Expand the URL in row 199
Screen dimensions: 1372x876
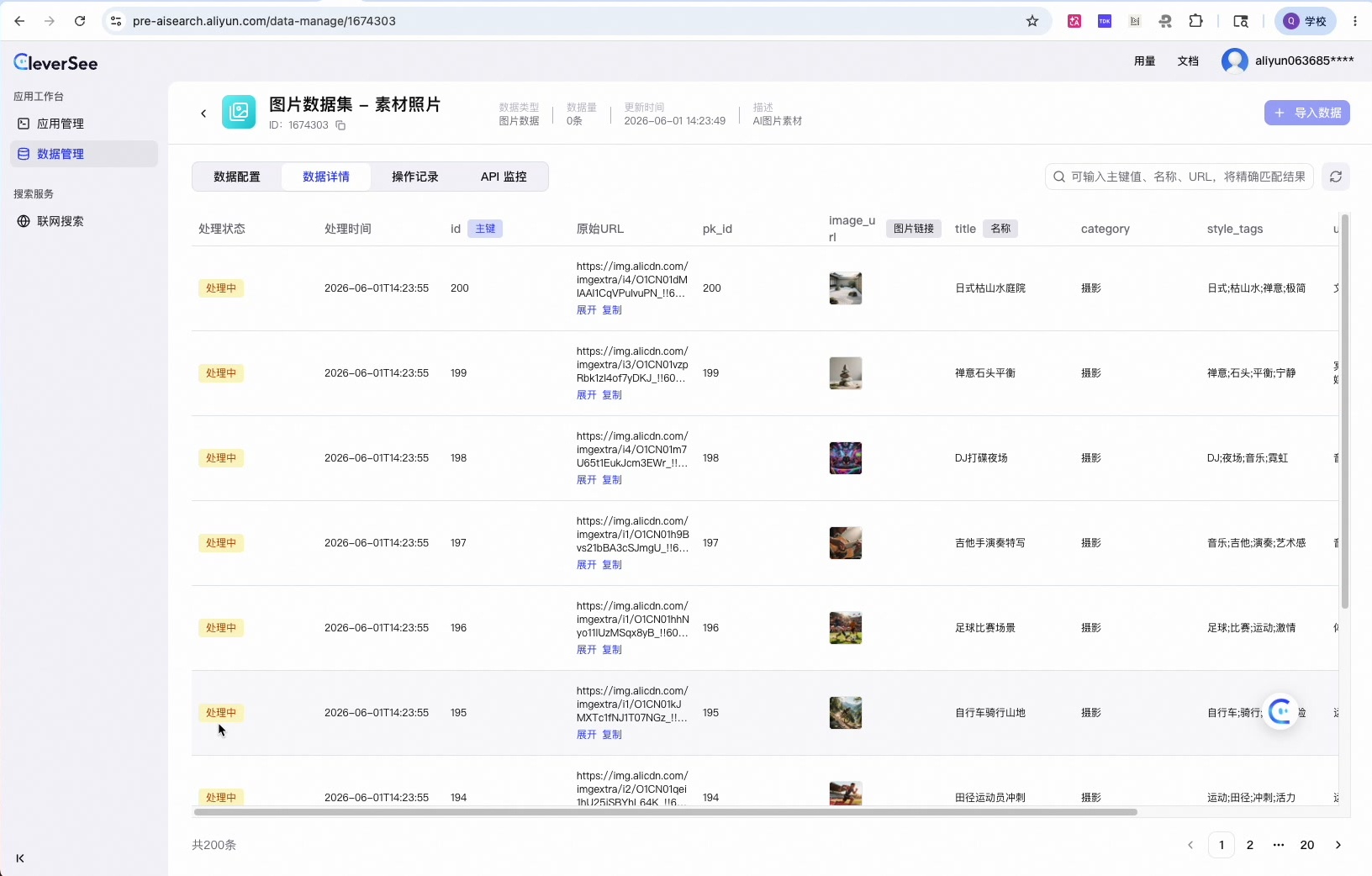pos(586,395)
